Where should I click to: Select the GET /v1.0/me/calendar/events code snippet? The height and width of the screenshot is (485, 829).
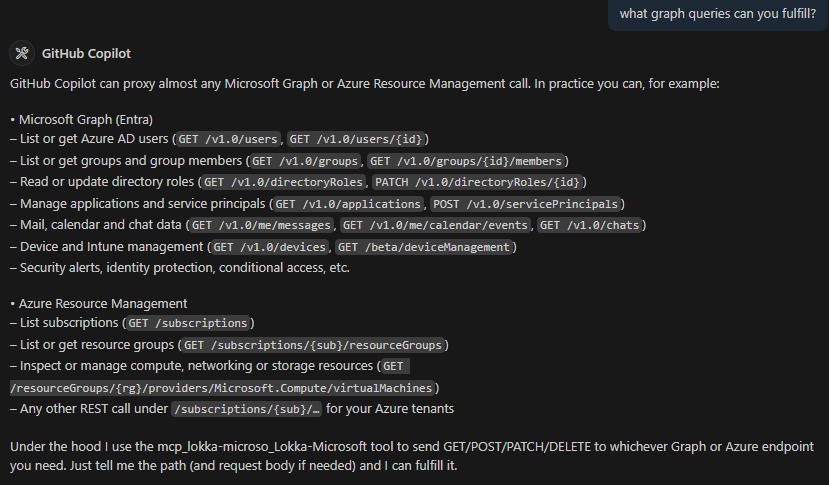tap(435, 225)
